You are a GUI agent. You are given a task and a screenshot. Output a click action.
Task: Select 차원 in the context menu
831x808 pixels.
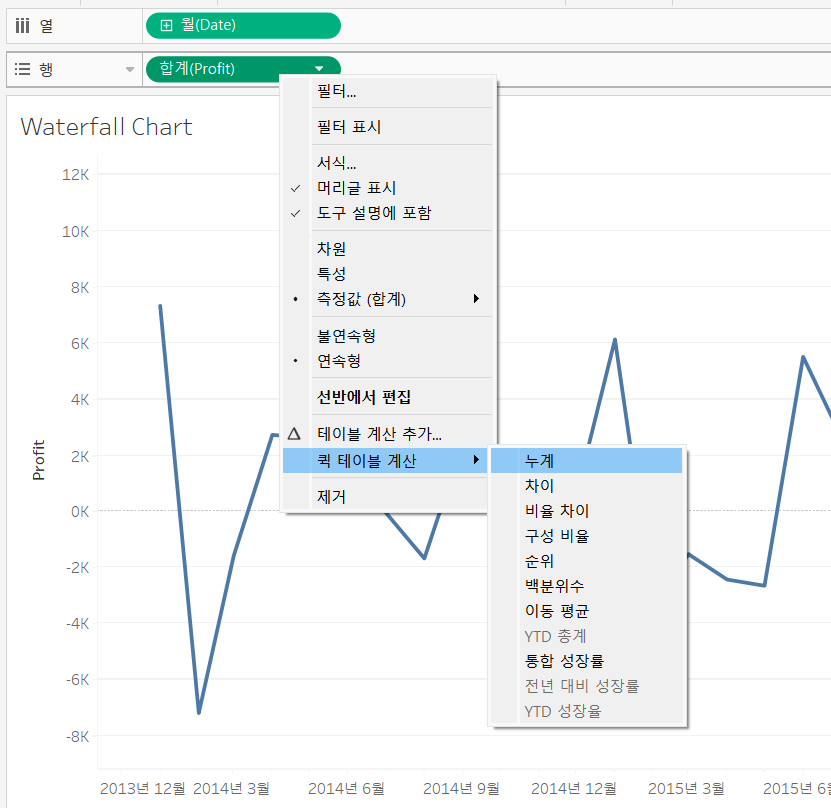[388, 248]
